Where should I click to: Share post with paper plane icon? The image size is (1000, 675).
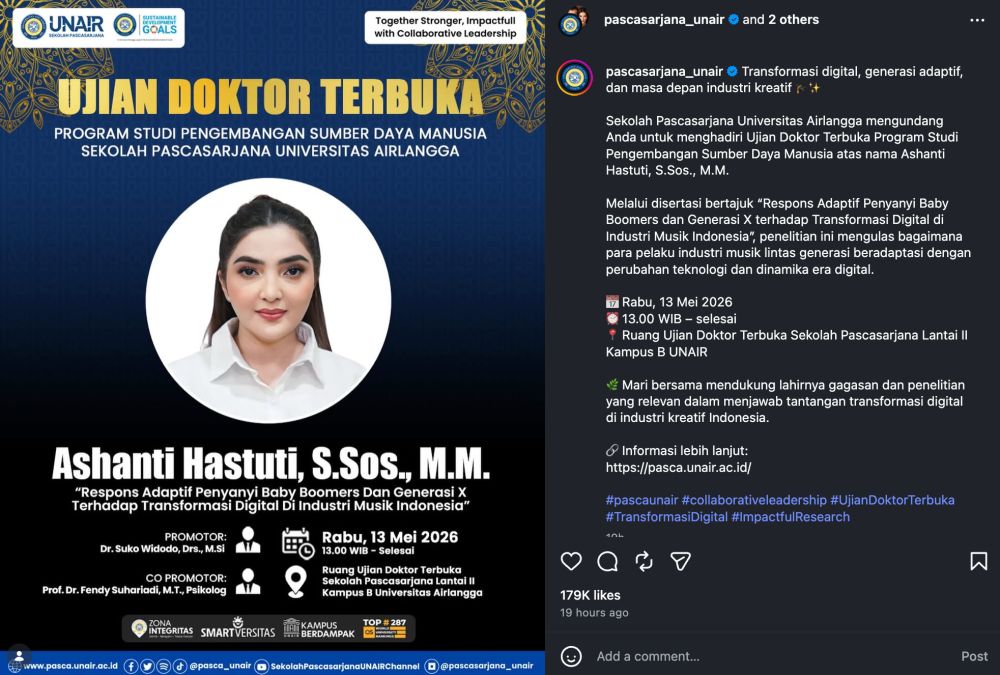tap(680, 561)
